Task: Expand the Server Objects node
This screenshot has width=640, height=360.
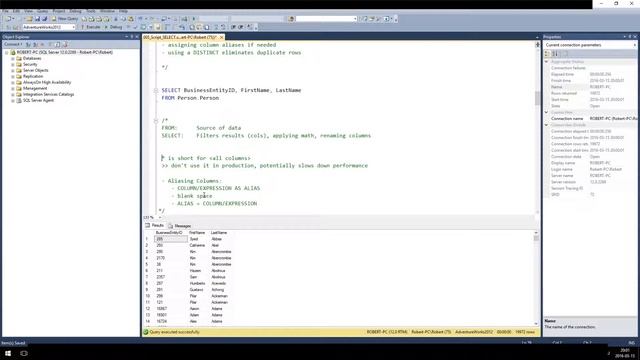Action: pyautogui.click(x=13, y=70)
